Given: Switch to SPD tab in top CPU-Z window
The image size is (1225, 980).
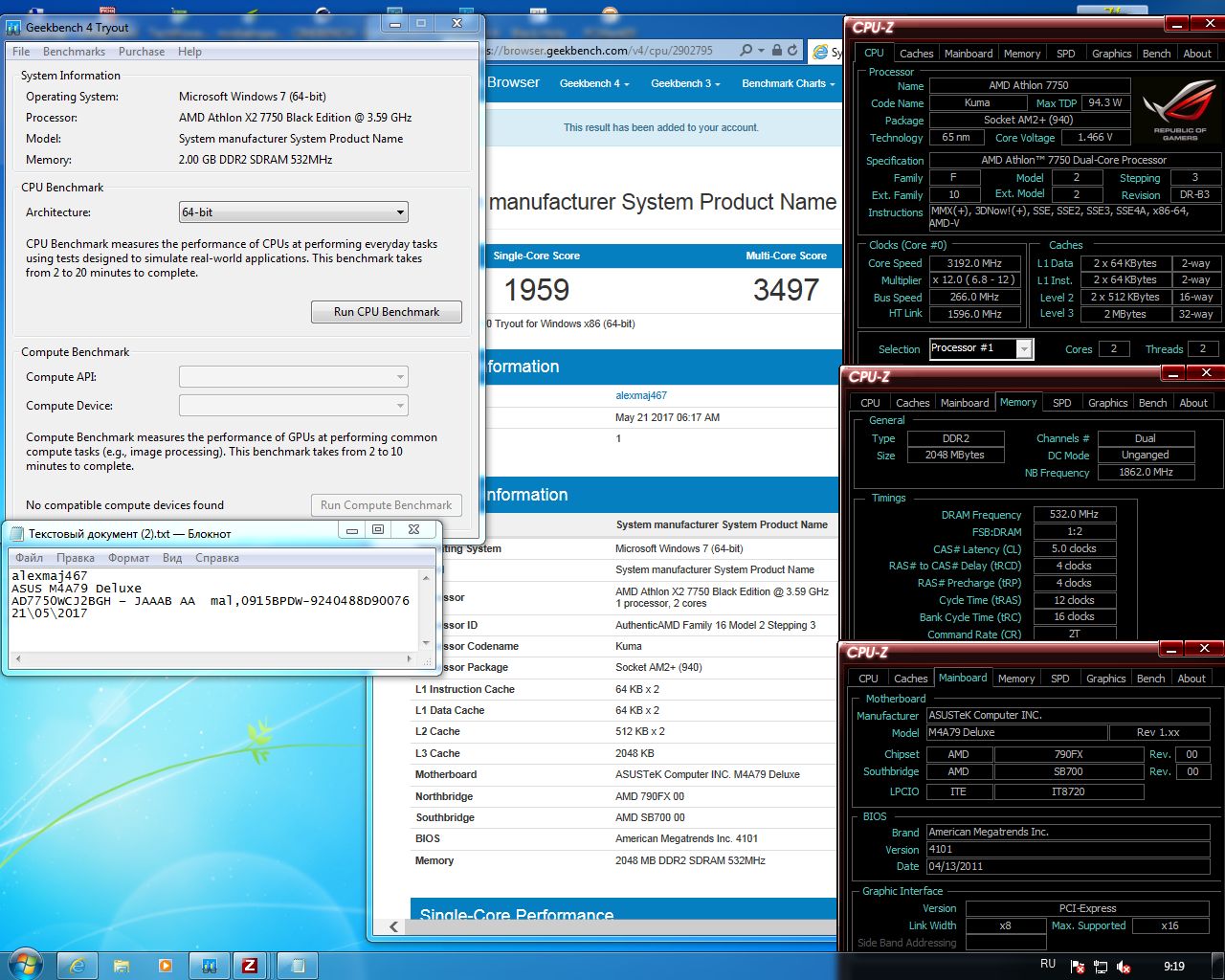Looking at the screenshot, I should tap(1066, 54).
